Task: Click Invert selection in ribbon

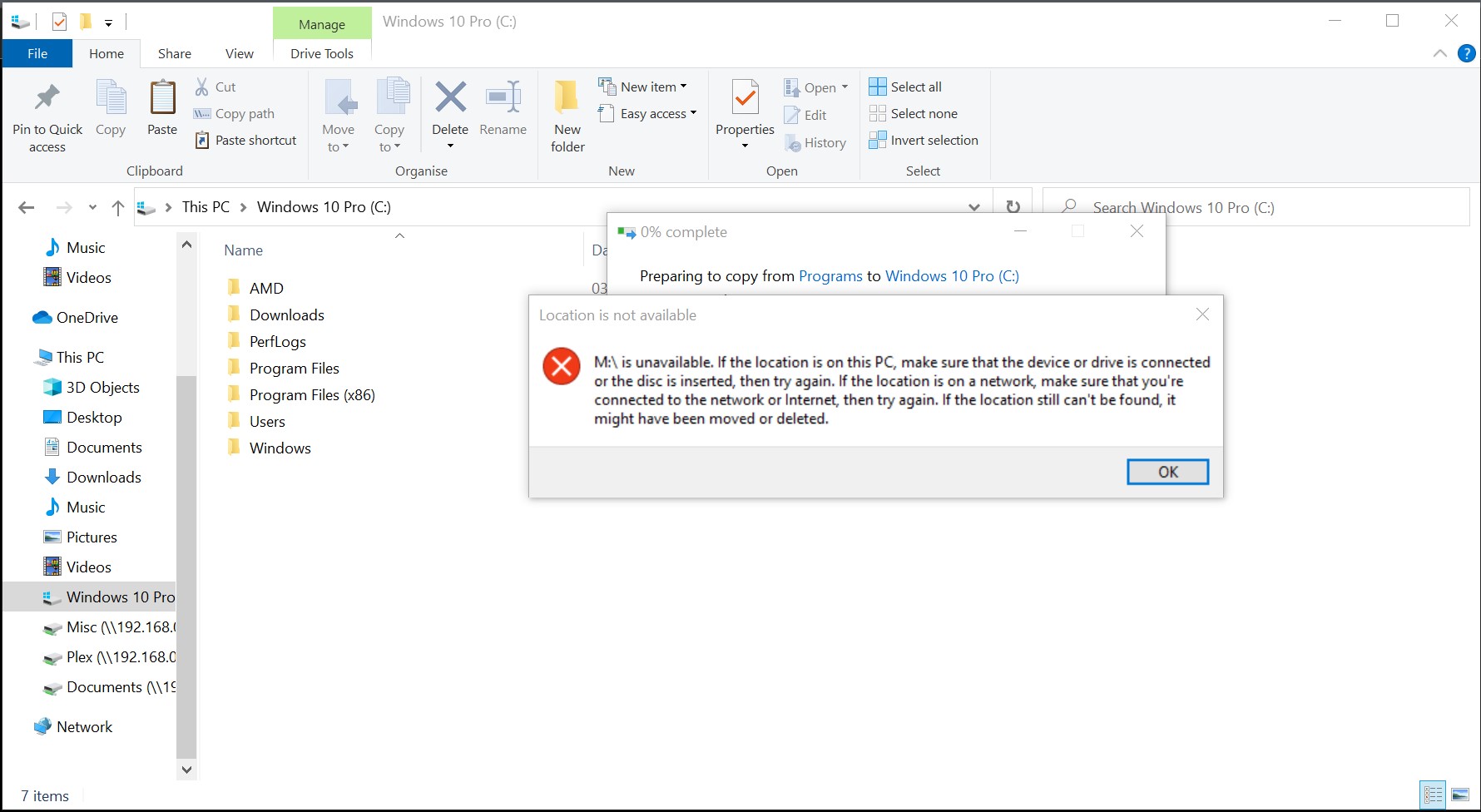Action: 924,140
